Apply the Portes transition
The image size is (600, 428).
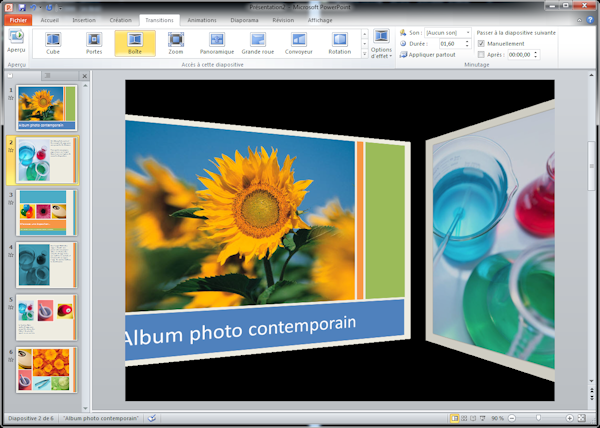click(94, 42)
